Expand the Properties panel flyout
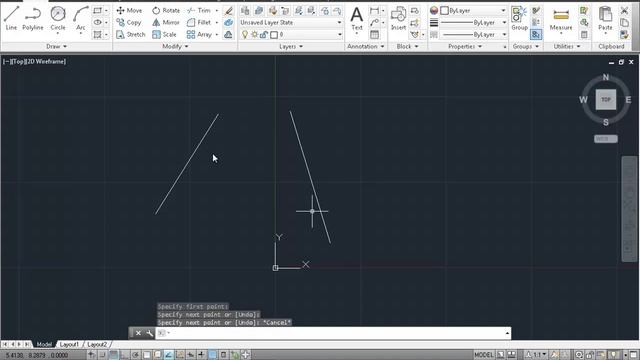640x360 pixels. pos(465,47)
